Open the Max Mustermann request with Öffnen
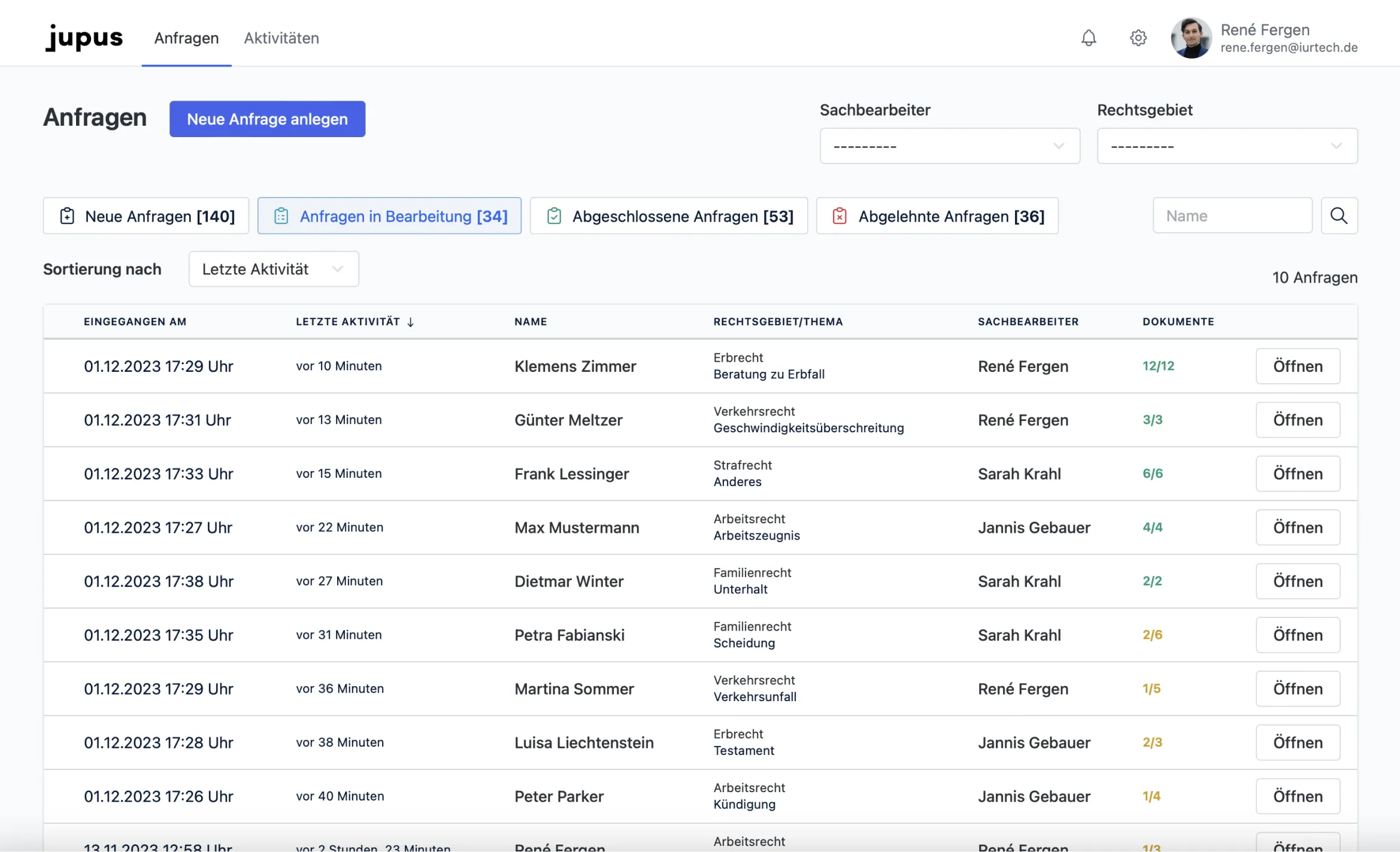 pyautogui.click(x=1297, y=527)
